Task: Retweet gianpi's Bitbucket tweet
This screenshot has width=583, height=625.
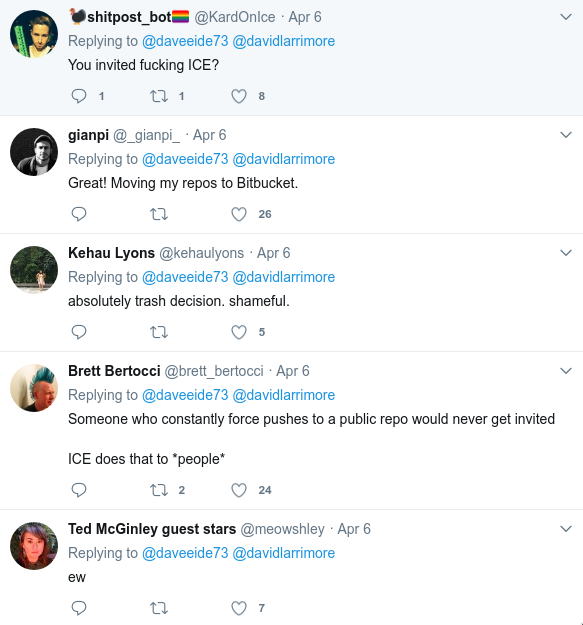Action: tap(159, 214)
